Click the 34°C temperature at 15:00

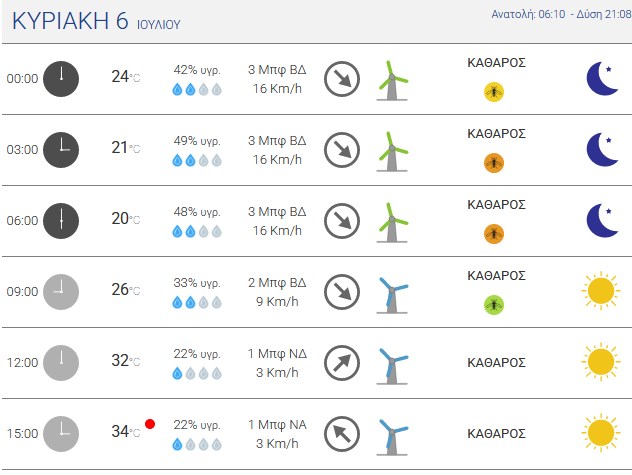126,431
